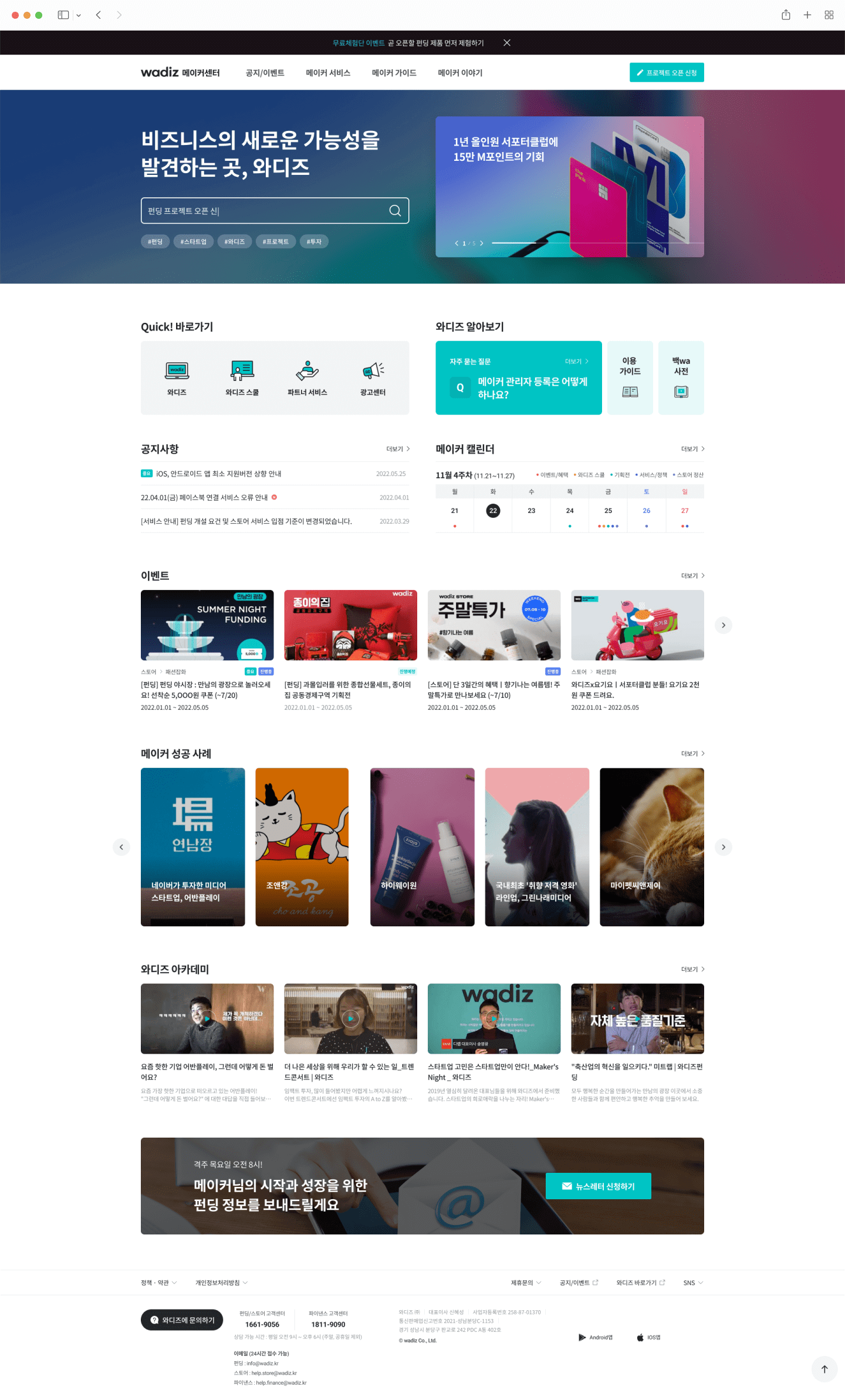Open 공지/이벤트 footer external link

pyautogui.click(x=579, y=1283)
